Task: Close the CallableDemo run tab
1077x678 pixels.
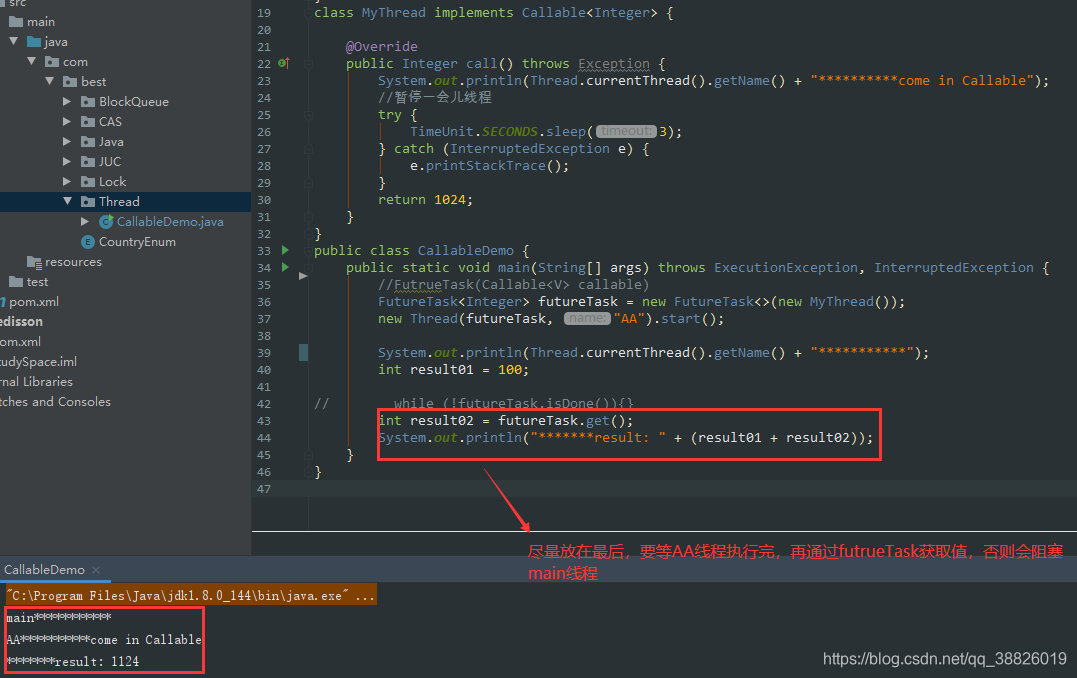Action: [96, 569]
